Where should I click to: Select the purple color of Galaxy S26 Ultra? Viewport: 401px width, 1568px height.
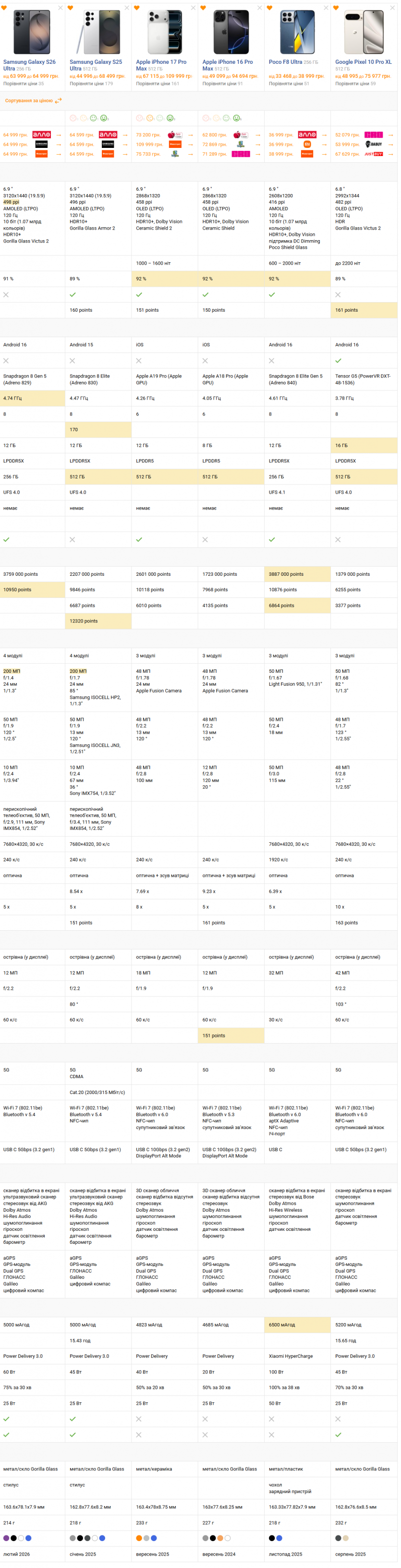[6, 1538]
